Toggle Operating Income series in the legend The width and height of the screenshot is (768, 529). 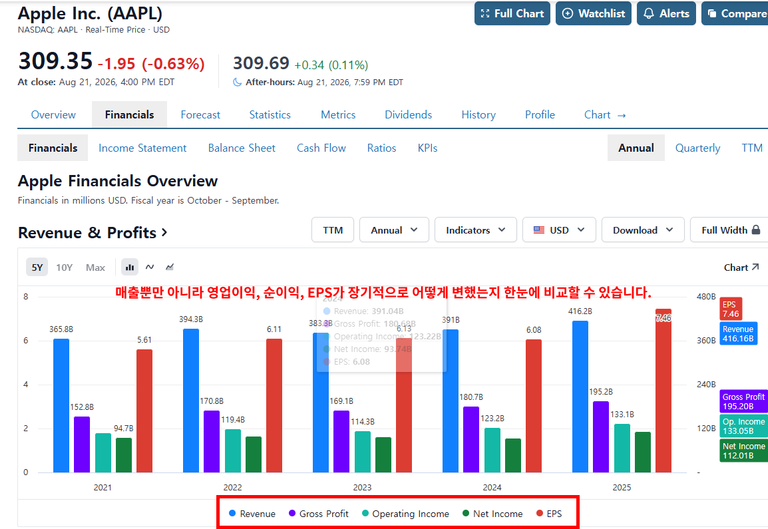[405, 513]
